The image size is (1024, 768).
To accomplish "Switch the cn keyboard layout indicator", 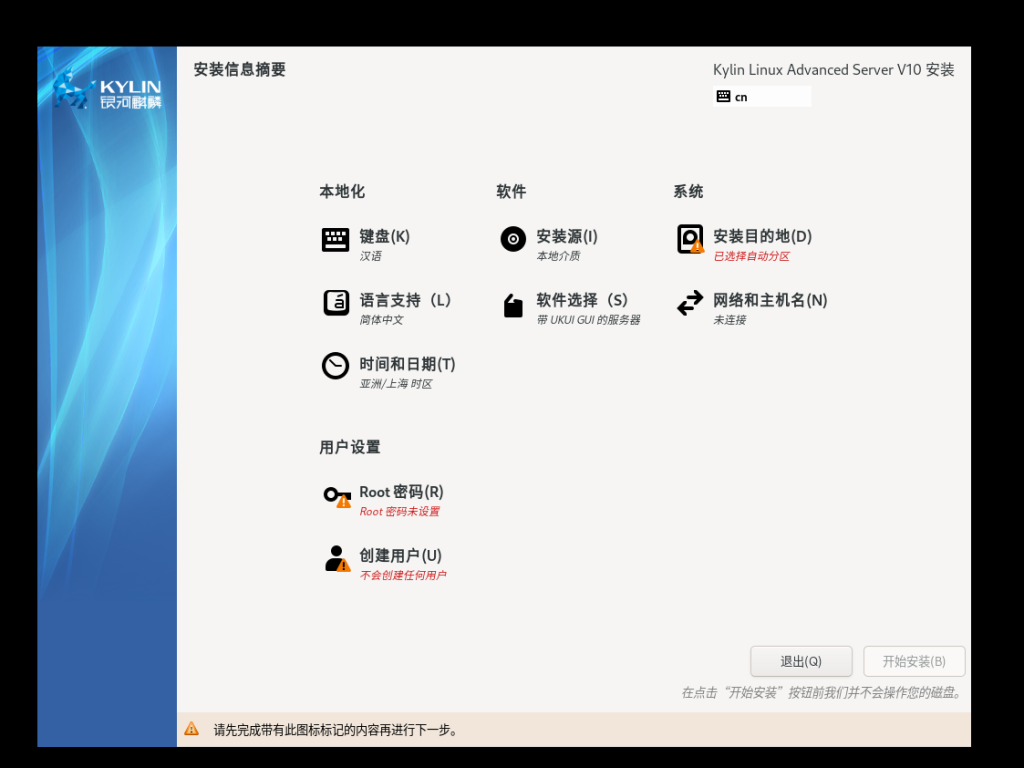I will [x=762, y=97].
